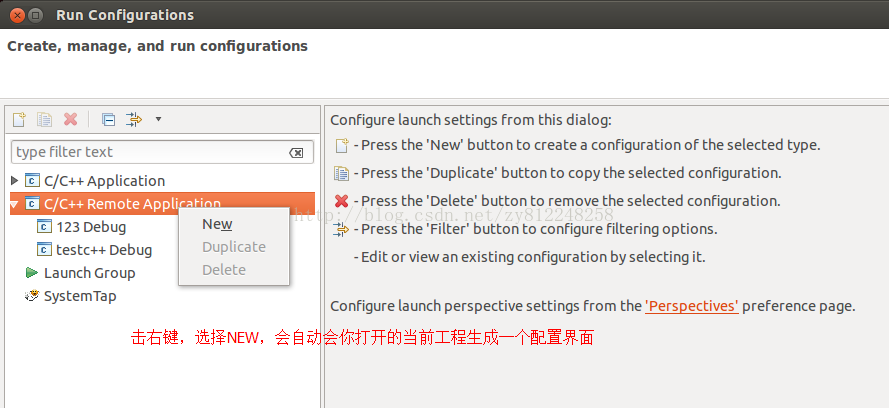Click the Collapse All toolbar icon

pyautogui.click(x=108, y=120)
